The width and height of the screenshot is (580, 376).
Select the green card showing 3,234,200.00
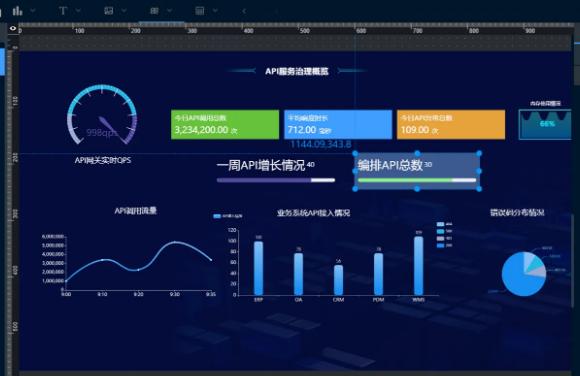click(x=225, y=124)
